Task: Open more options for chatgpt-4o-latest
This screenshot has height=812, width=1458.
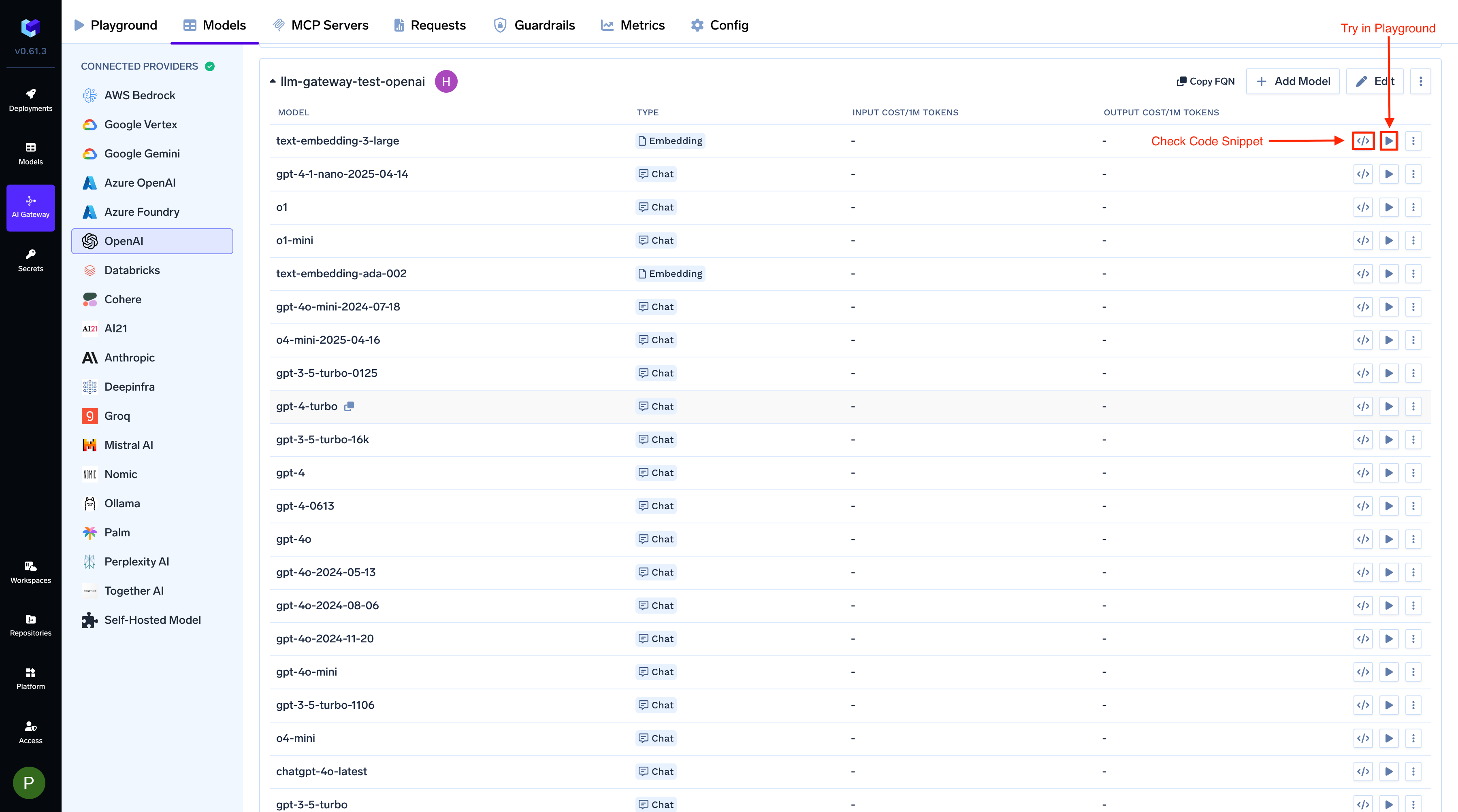Action: [x=1413, y=771]
